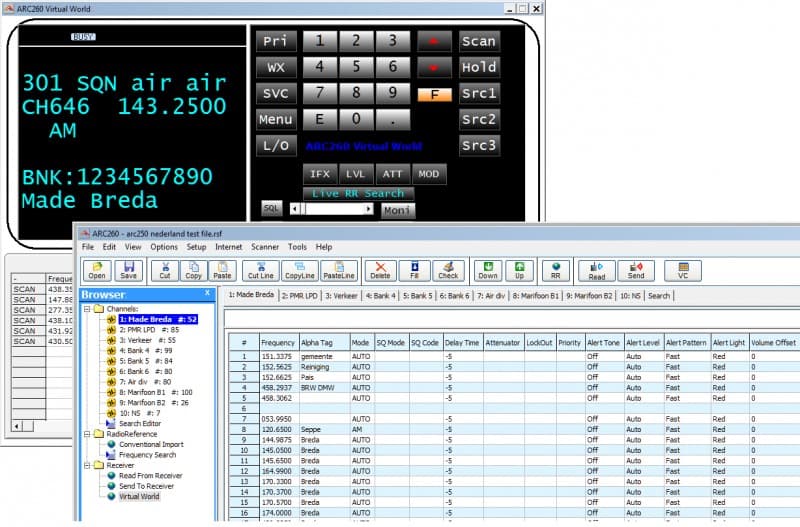Select bank 8: Marifoon B1 in tree
Image resolution: width=800 pixels, height=527 pixels.
[x=156, y=392]
